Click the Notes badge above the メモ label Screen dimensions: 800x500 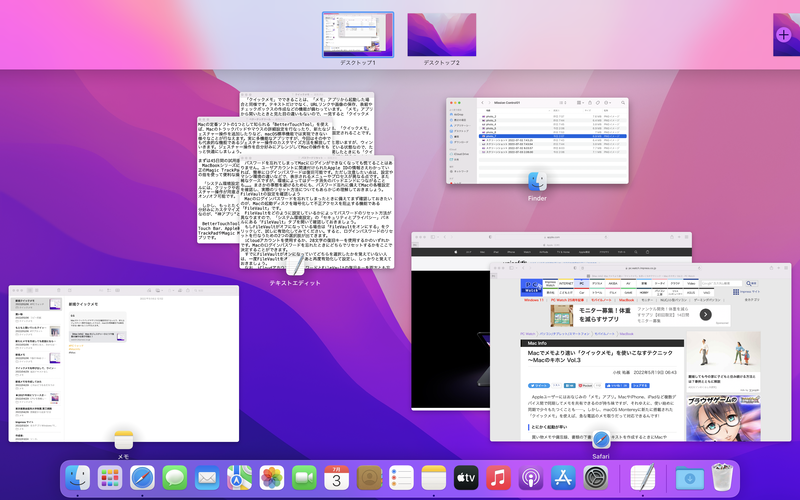(x=123, y=440)
